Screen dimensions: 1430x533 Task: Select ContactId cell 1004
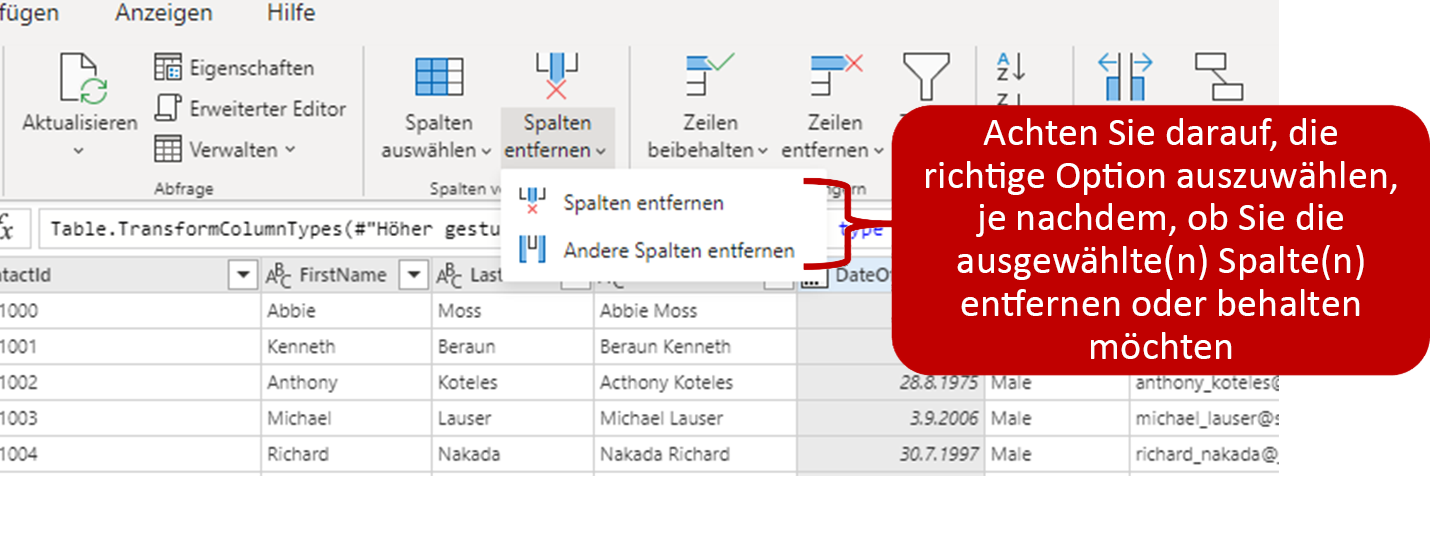pos(130,454)
